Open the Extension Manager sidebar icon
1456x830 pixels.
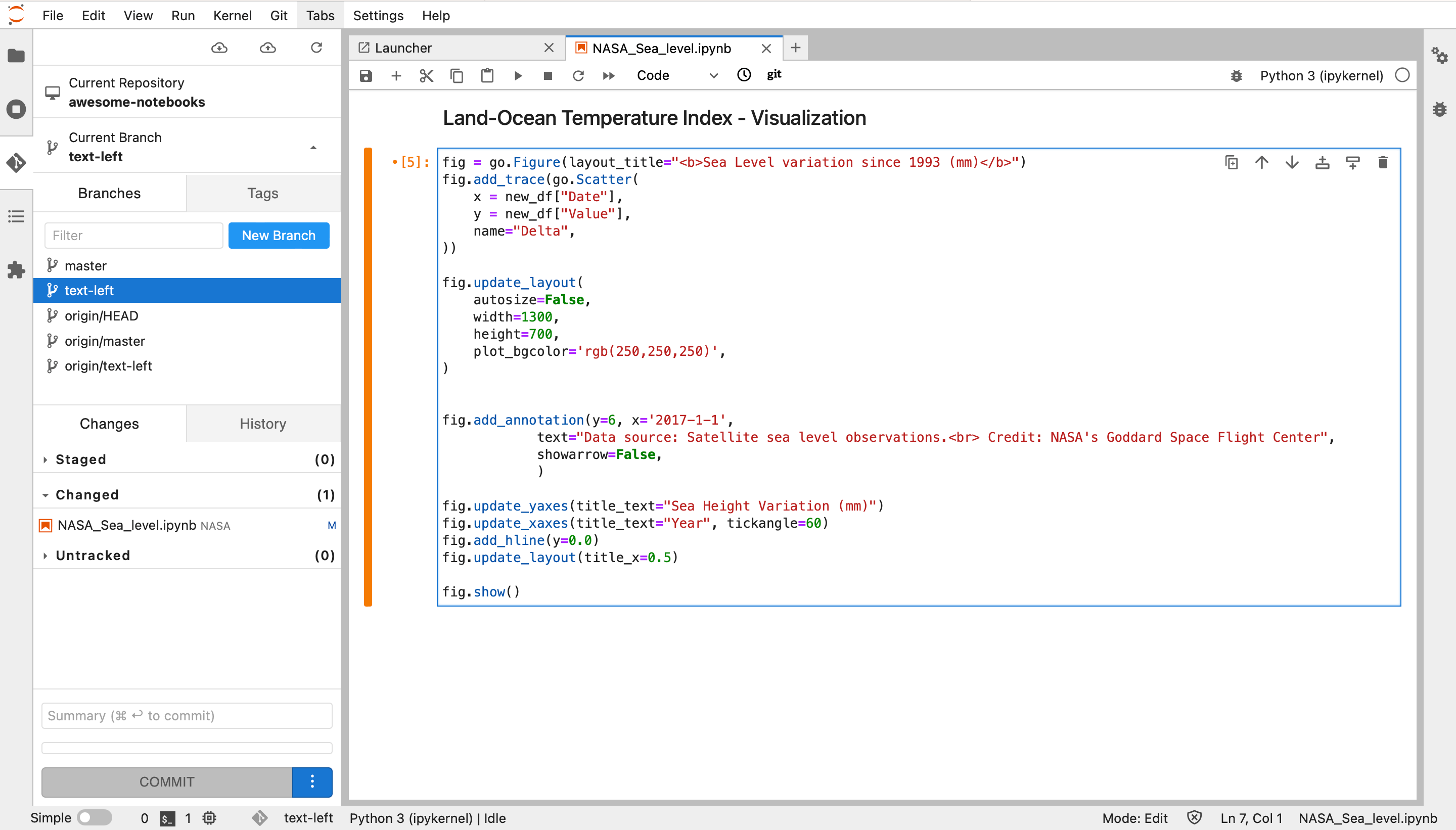pyautogui.click(x=16, y=269)
